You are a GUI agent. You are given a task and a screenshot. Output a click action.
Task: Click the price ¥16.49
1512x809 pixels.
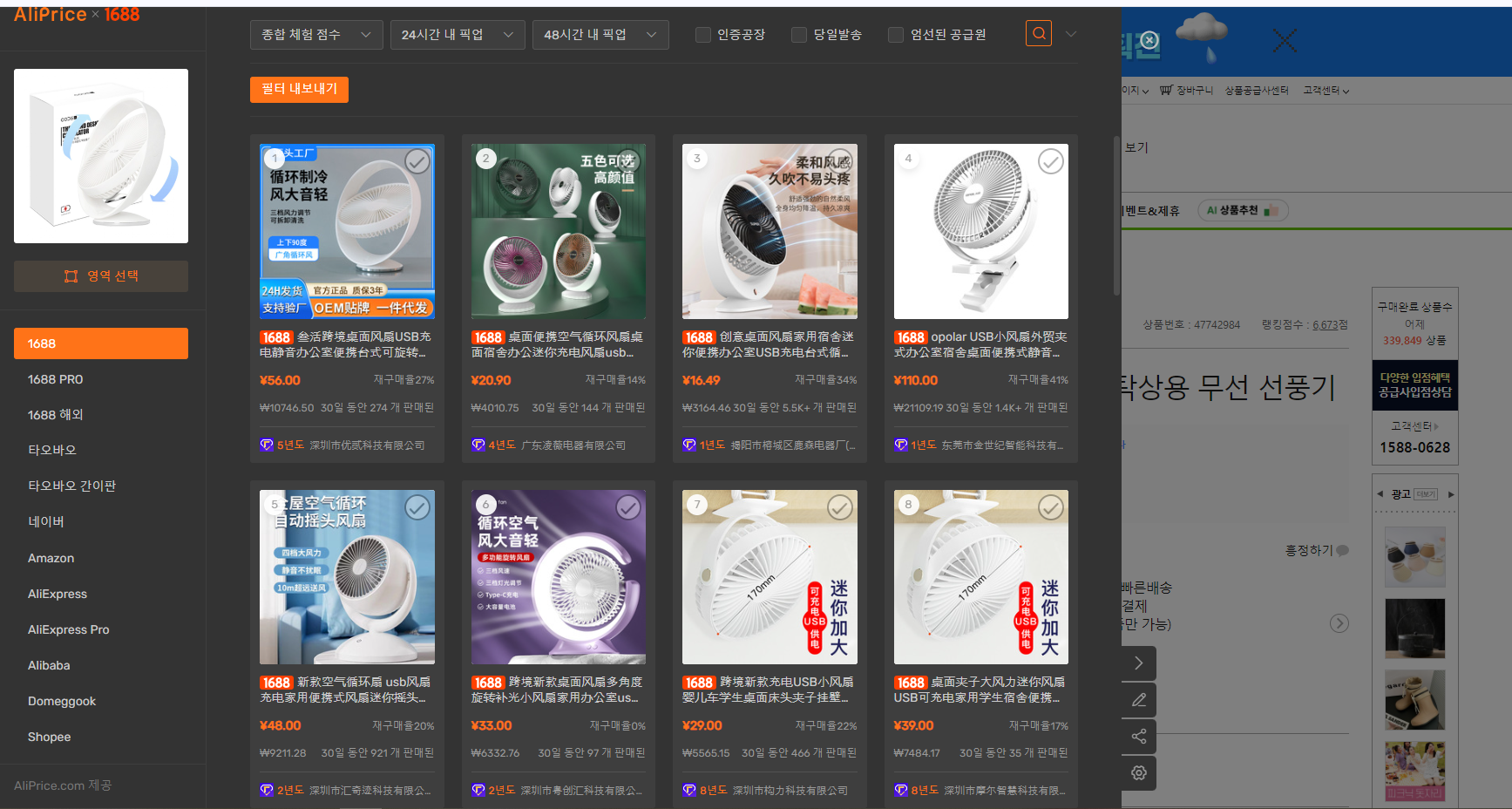click(x=702, y=380)
